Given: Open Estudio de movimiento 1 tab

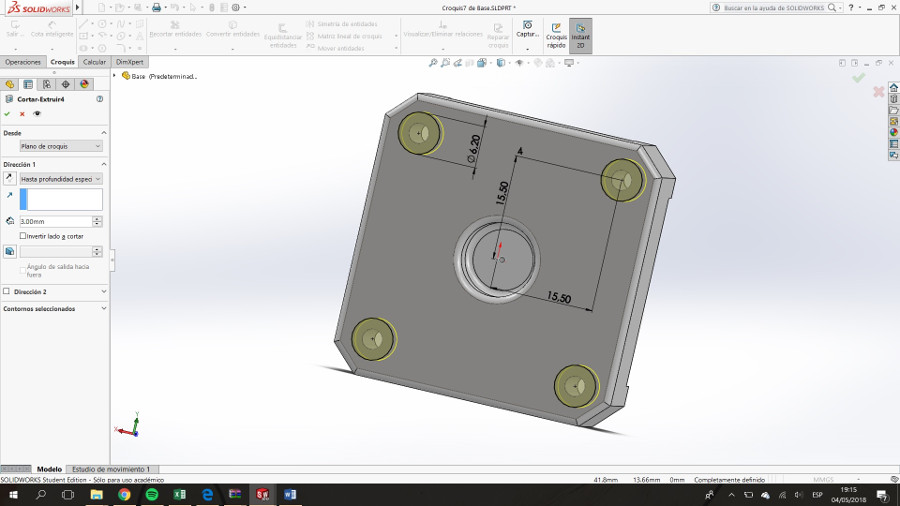Looking at the screenshot, I should point(111,469).
